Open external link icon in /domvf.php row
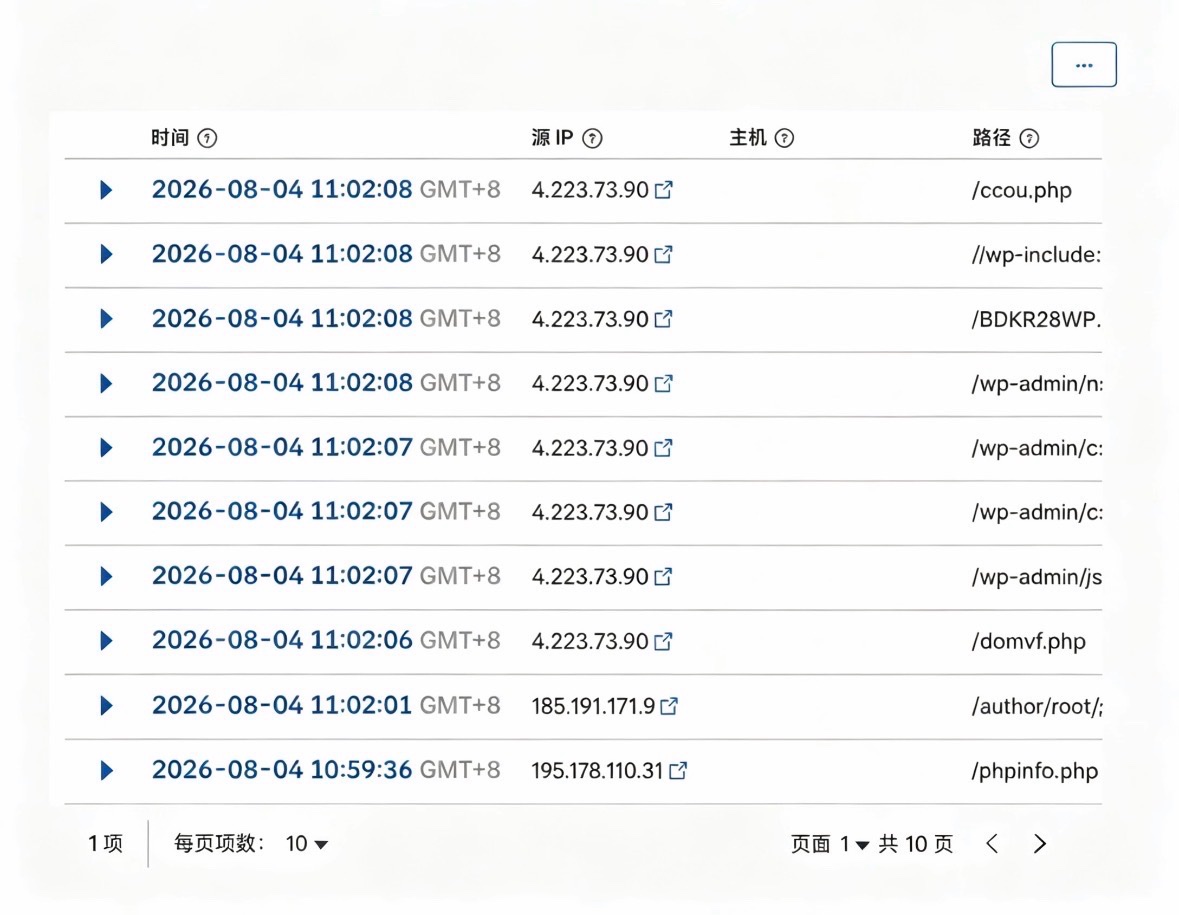Screen dimensions: 1179x915 [663, 641]
